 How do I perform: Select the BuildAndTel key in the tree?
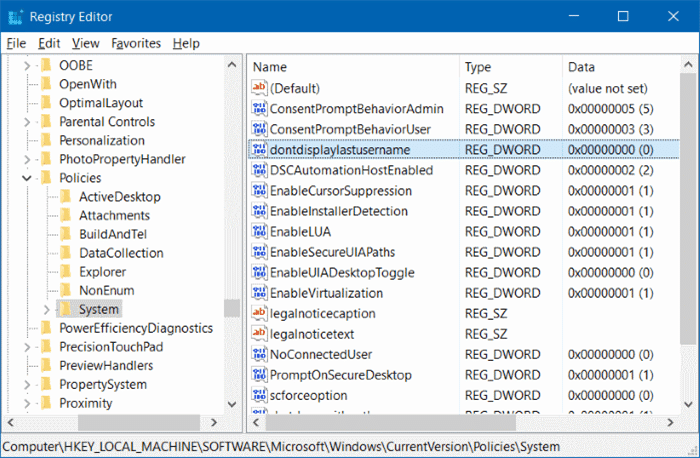(x=112, y=234)
